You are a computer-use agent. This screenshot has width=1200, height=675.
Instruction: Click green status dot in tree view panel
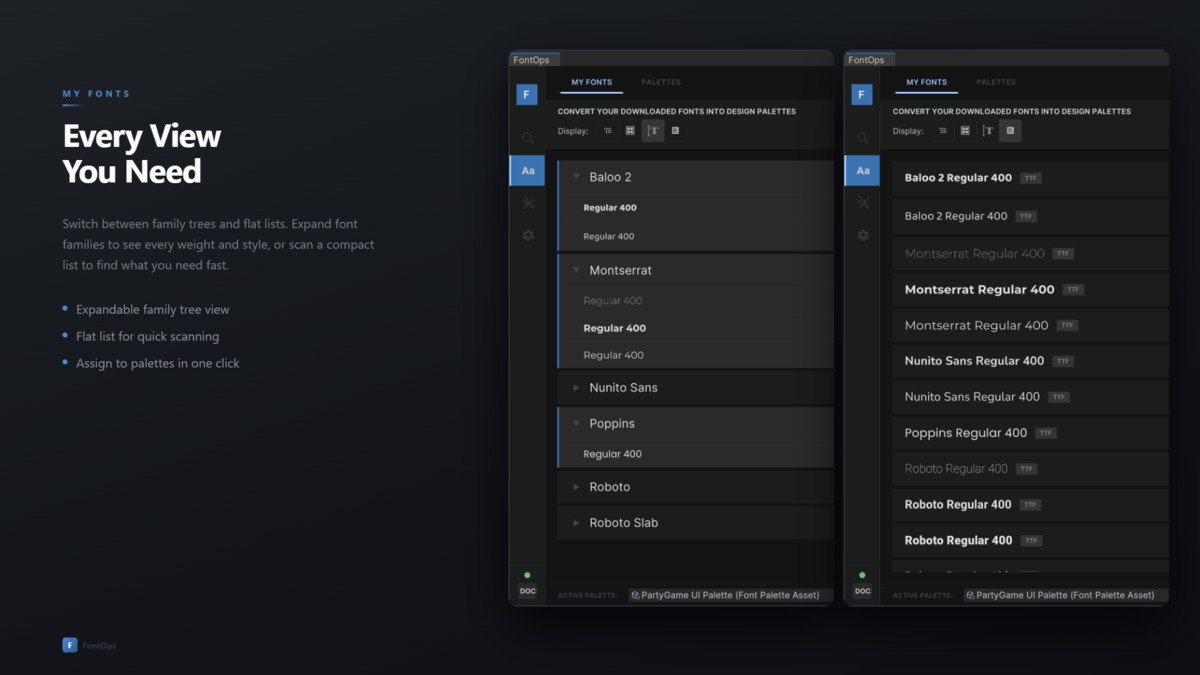point(527,575)
